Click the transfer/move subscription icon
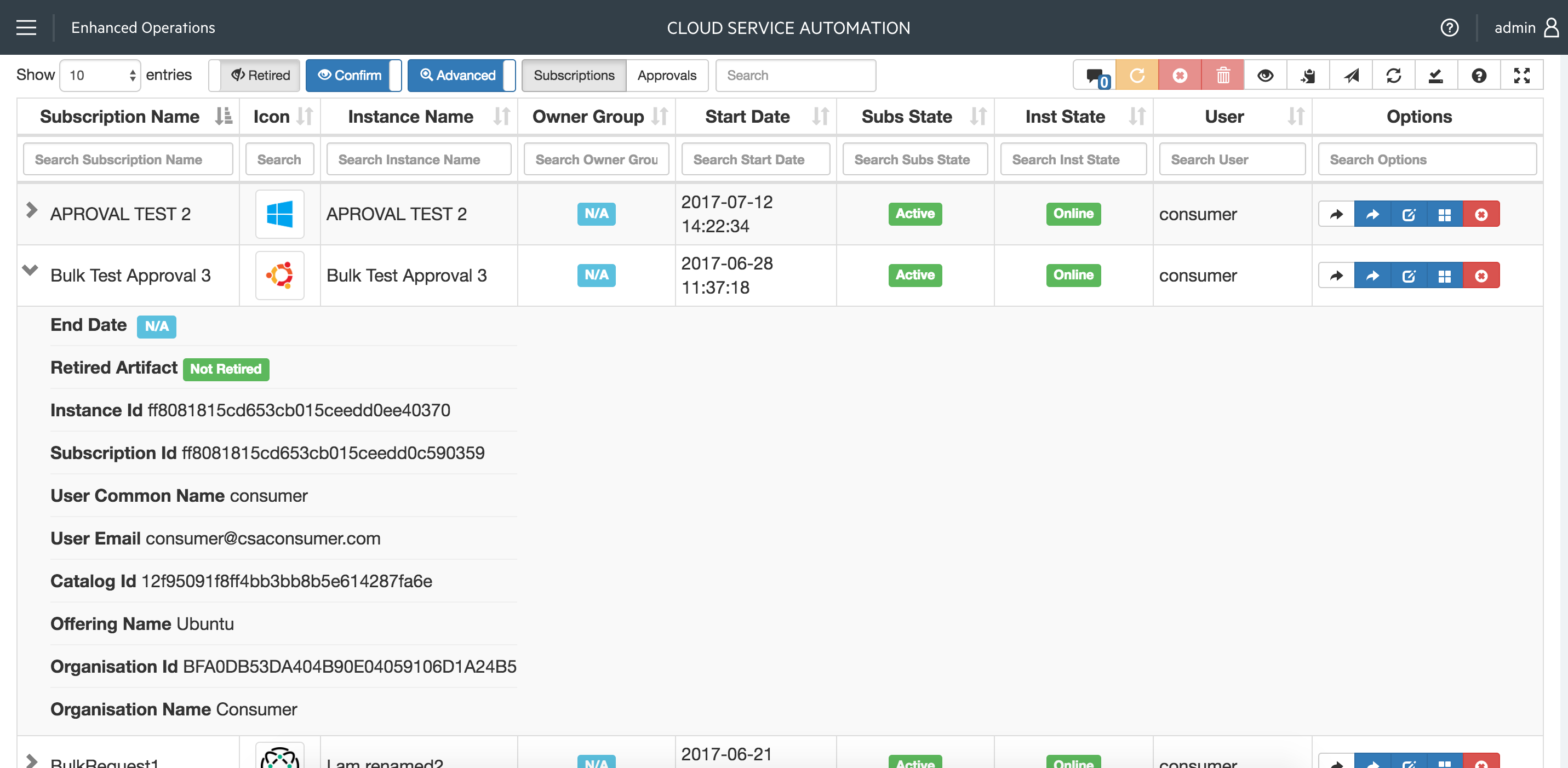The height and width of the screenshot is (768, 1568). [x=1374, y=213]
